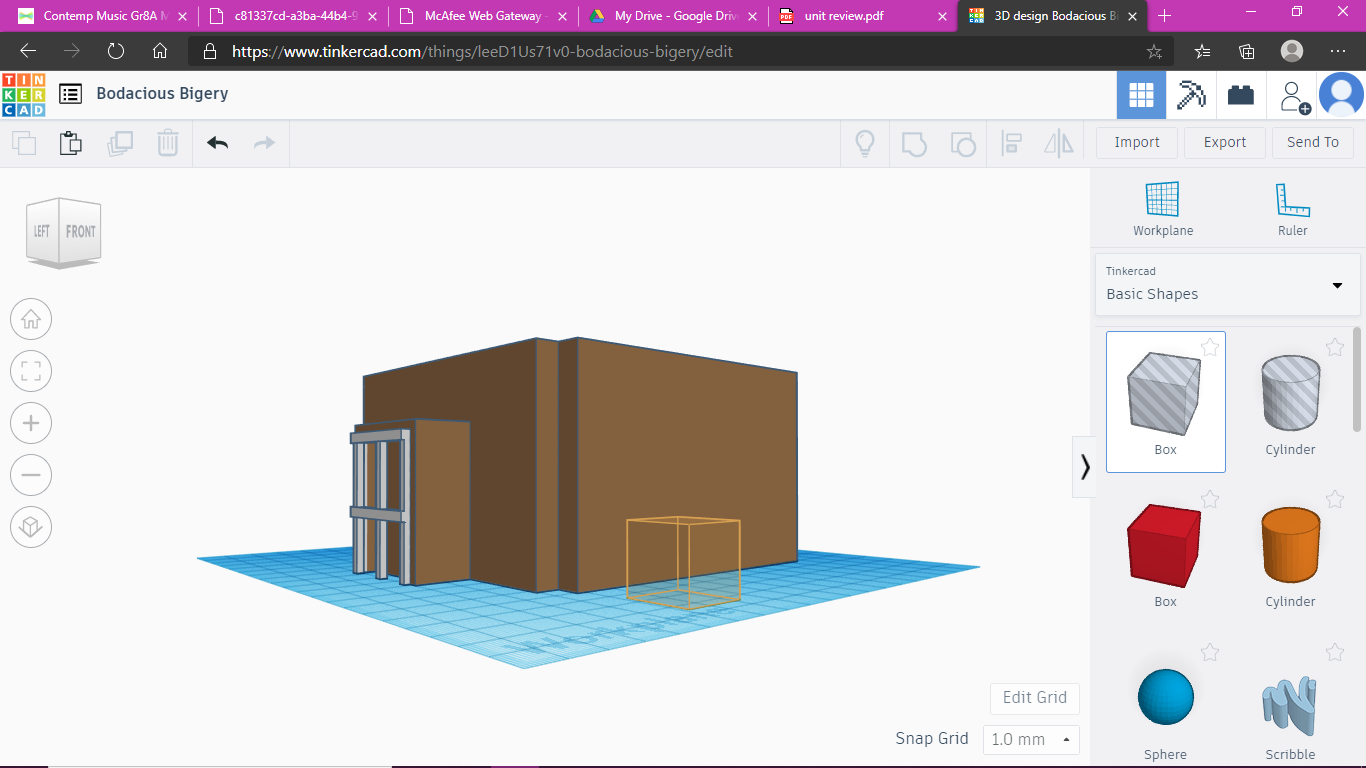Open the Bricks mode

click(1241, 95)
